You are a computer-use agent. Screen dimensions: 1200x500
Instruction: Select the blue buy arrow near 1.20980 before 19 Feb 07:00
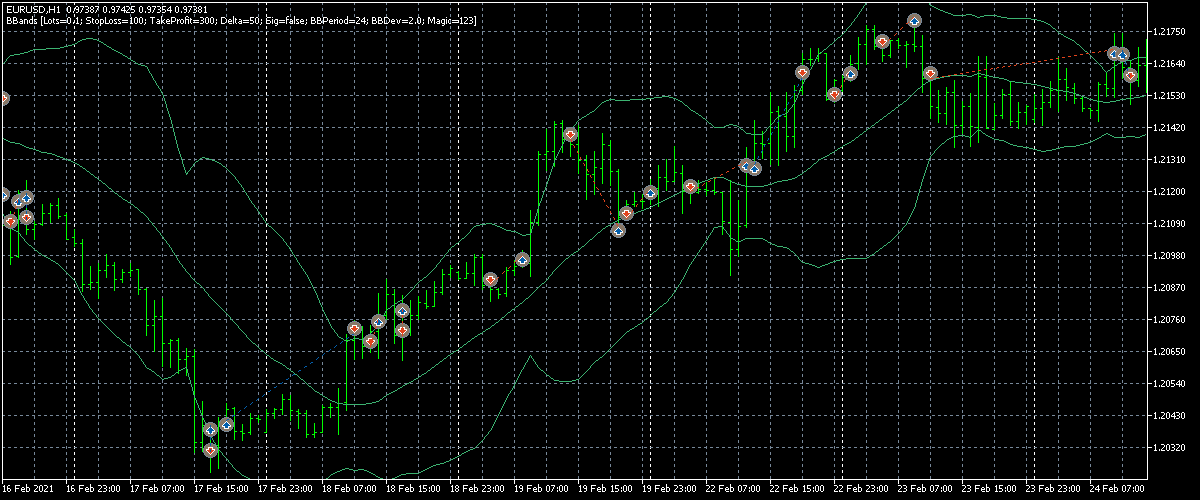point(522,259)
